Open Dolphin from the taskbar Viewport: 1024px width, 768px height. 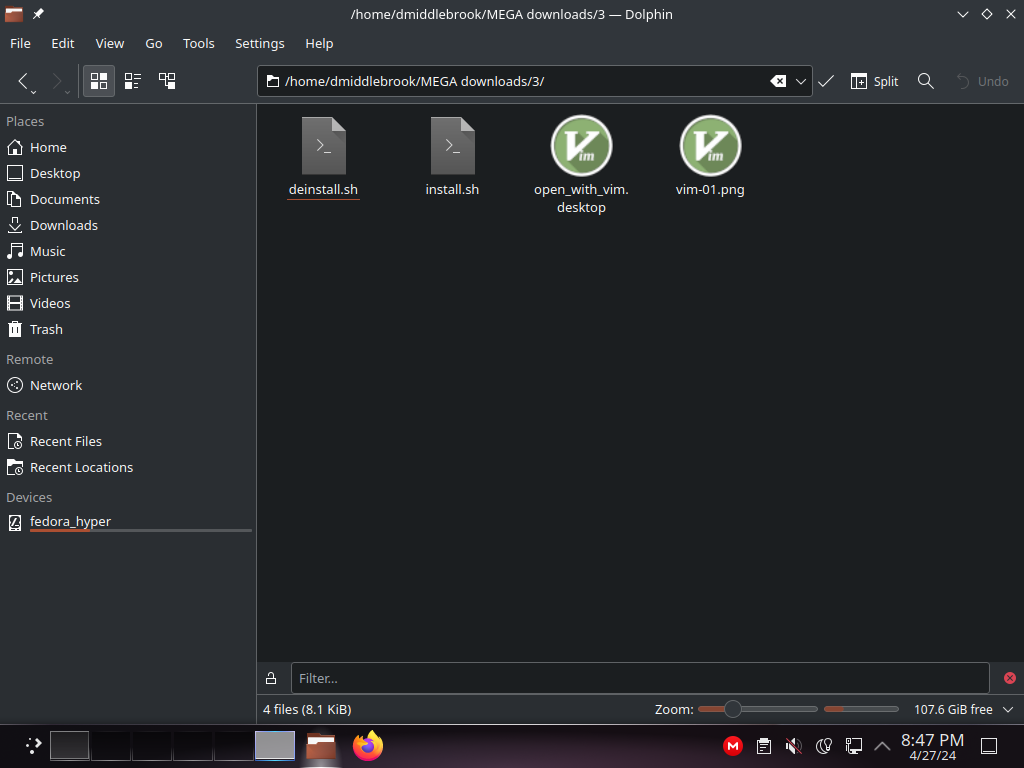[x=321, y=746]
